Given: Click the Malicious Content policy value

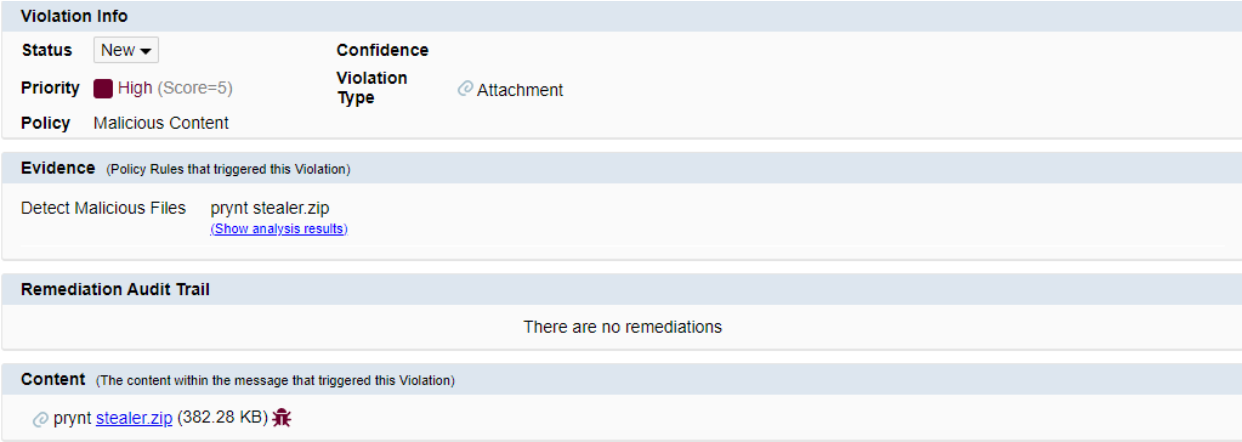Looking at the screenshot, I should (x=161, y=123).
